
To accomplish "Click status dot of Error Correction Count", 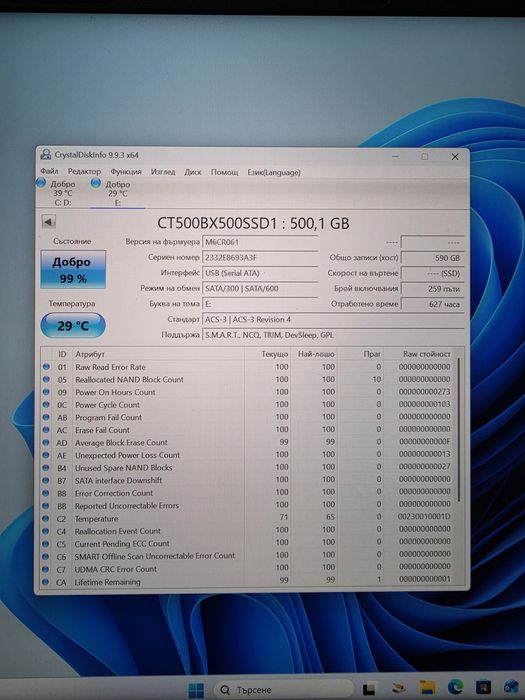I will pyautogui.click(x=46, y=493).
